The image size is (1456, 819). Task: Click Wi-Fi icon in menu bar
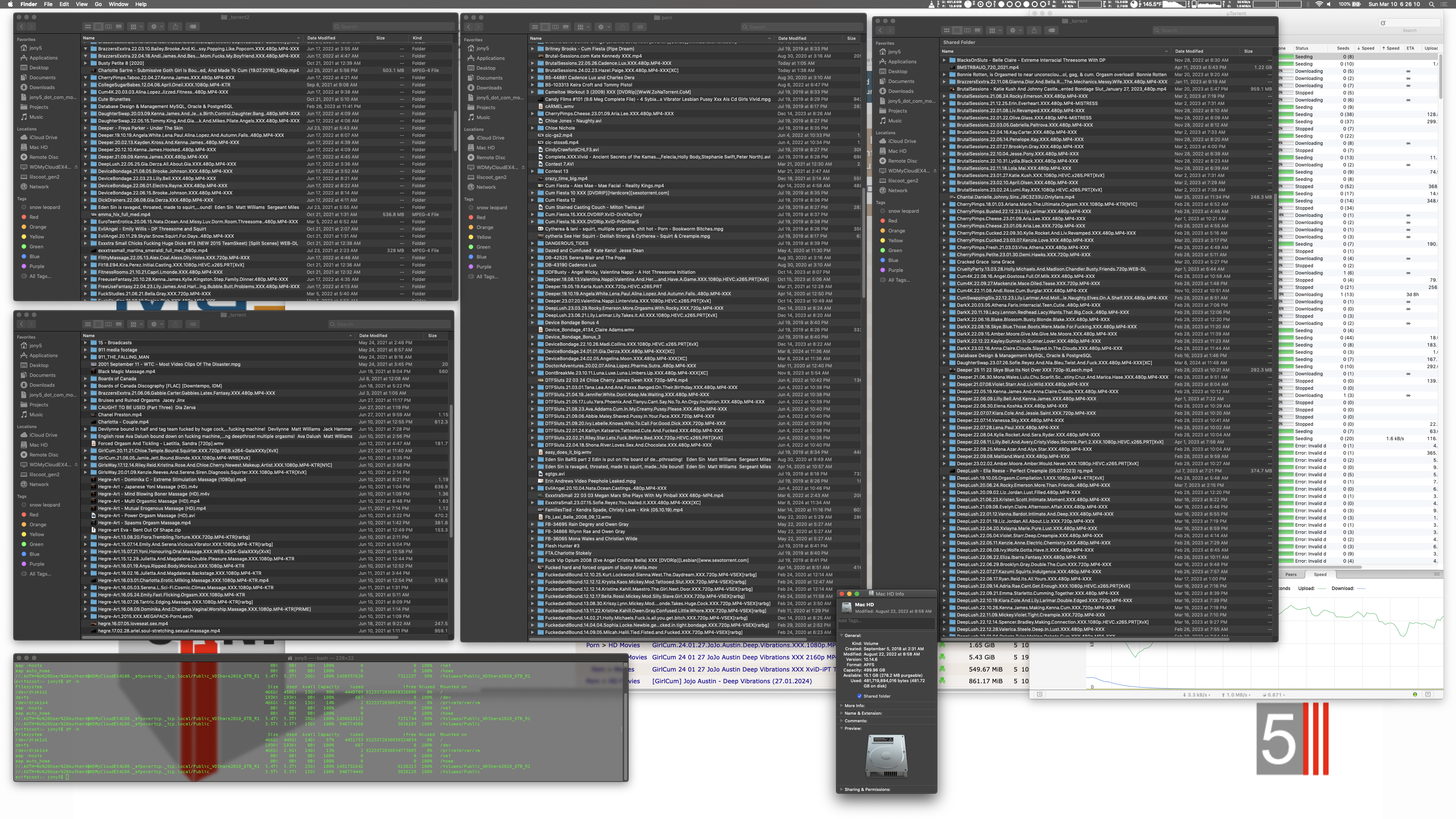pos(1319,4)
